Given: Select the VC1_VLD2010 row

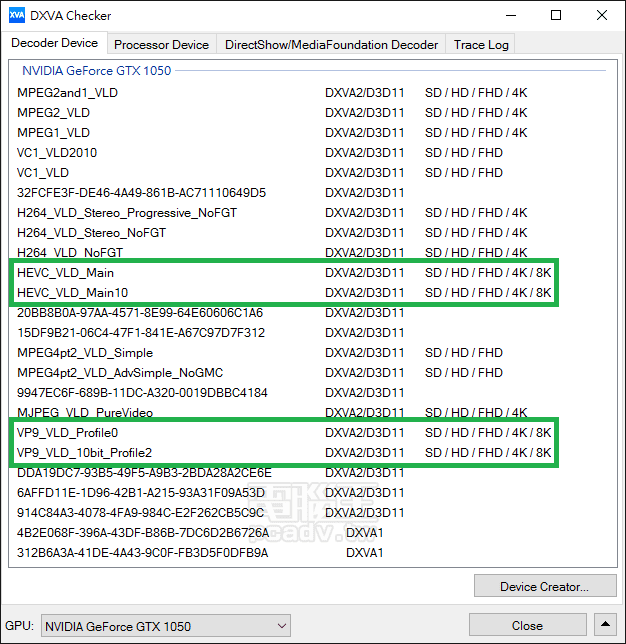Looking at the screenshot, I should 313,153.
